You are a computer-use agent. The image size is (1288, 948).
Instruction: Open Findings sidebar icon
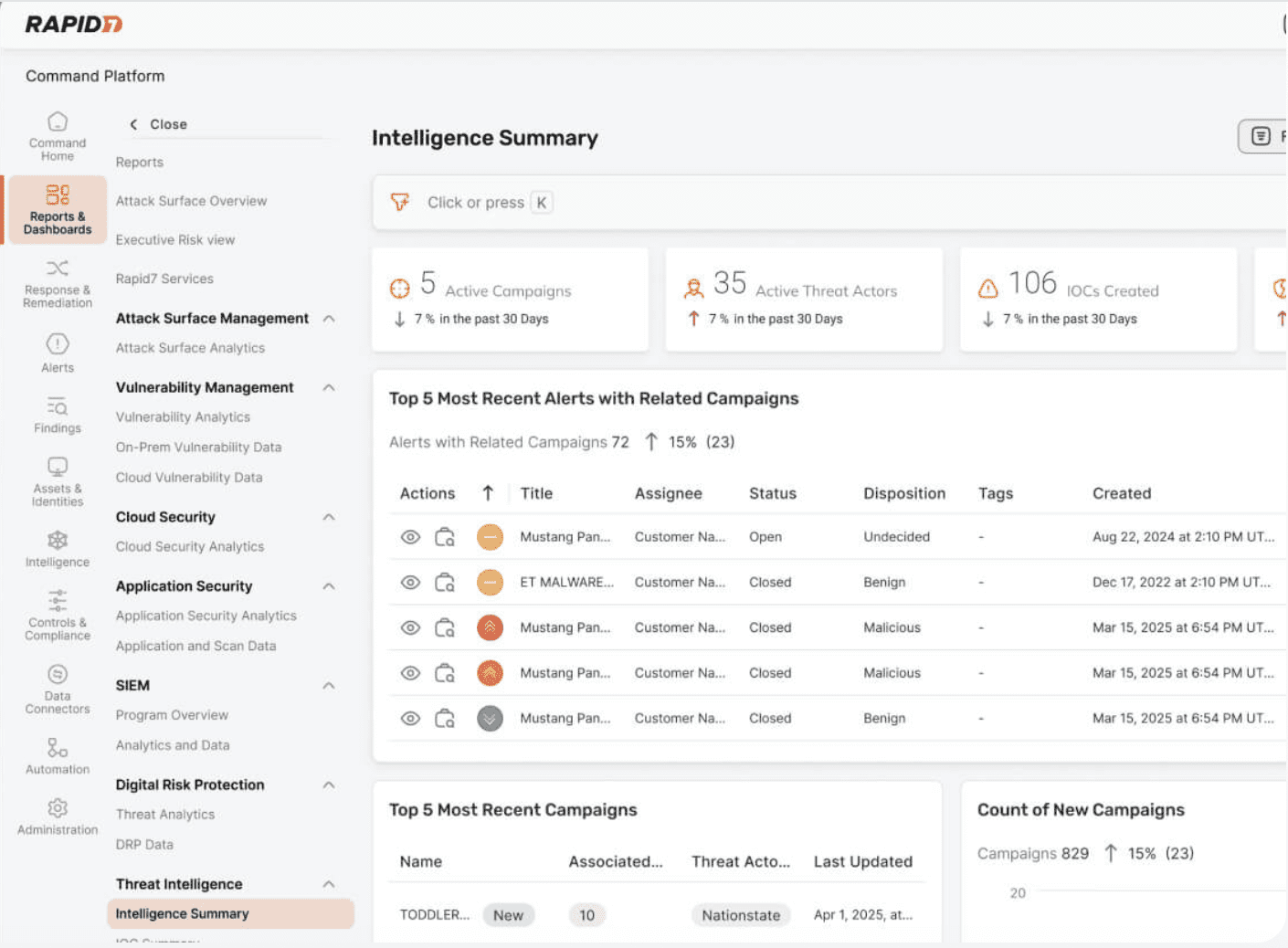[x=58, y=415]
